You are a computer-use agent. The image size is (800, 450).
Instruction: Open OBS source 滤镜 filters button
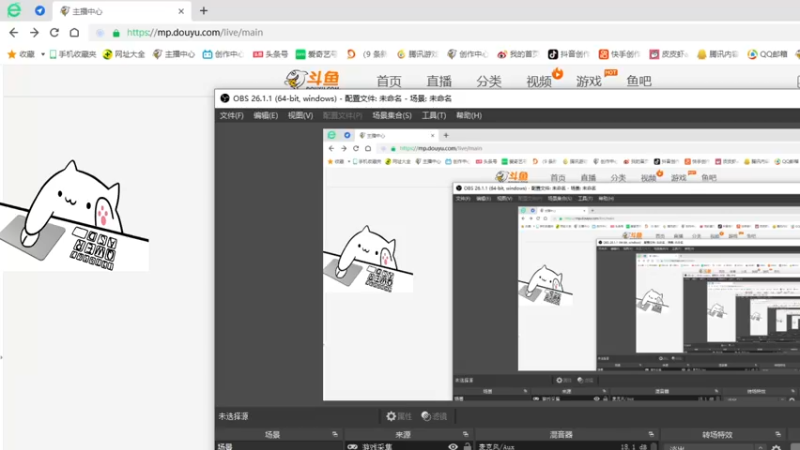pyautogui.click(x=434, y=416)
